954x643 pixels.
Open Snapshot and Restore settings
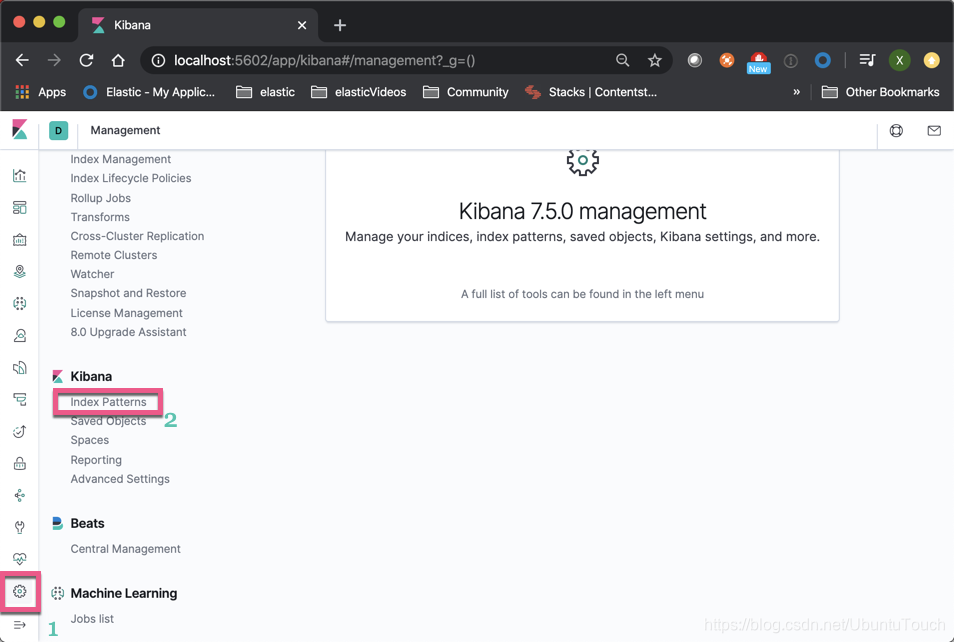point(128,293)
